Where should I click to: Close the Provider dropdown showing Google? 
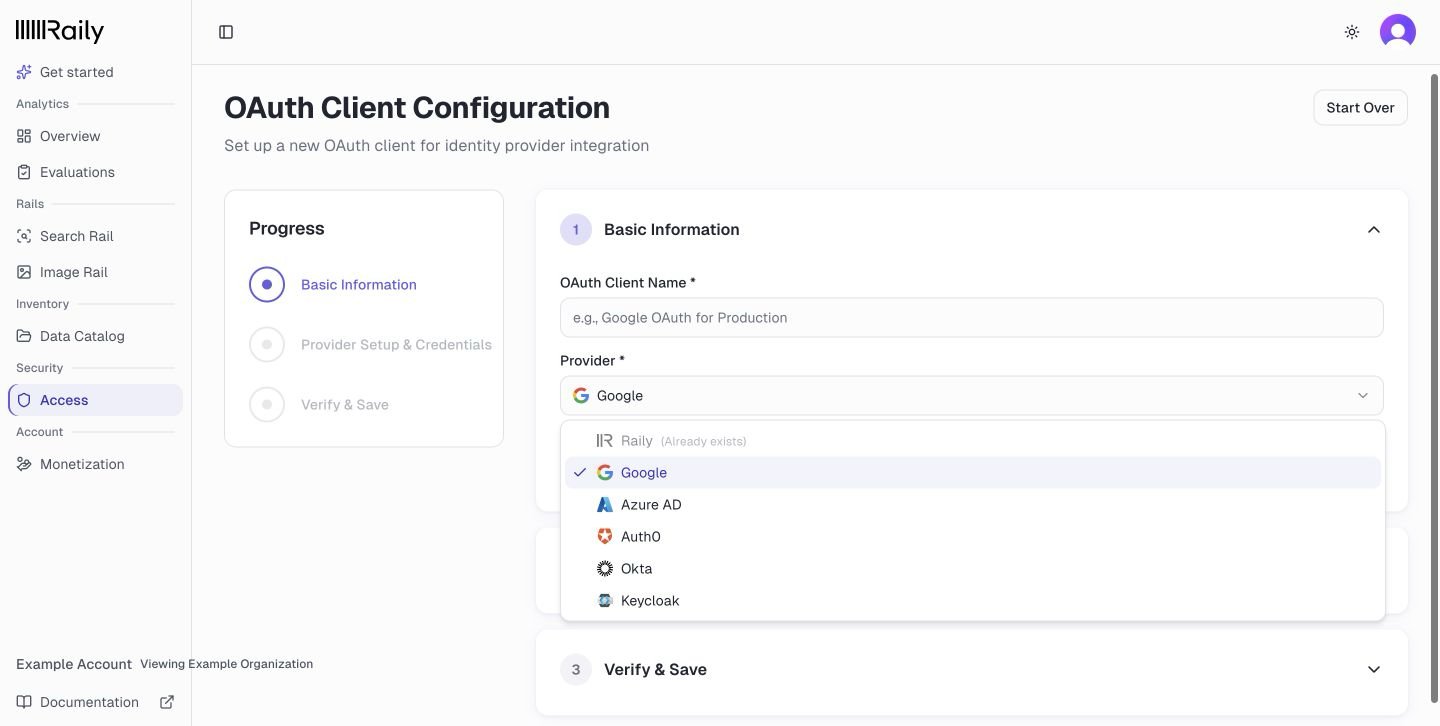click(x=972, y=396)
